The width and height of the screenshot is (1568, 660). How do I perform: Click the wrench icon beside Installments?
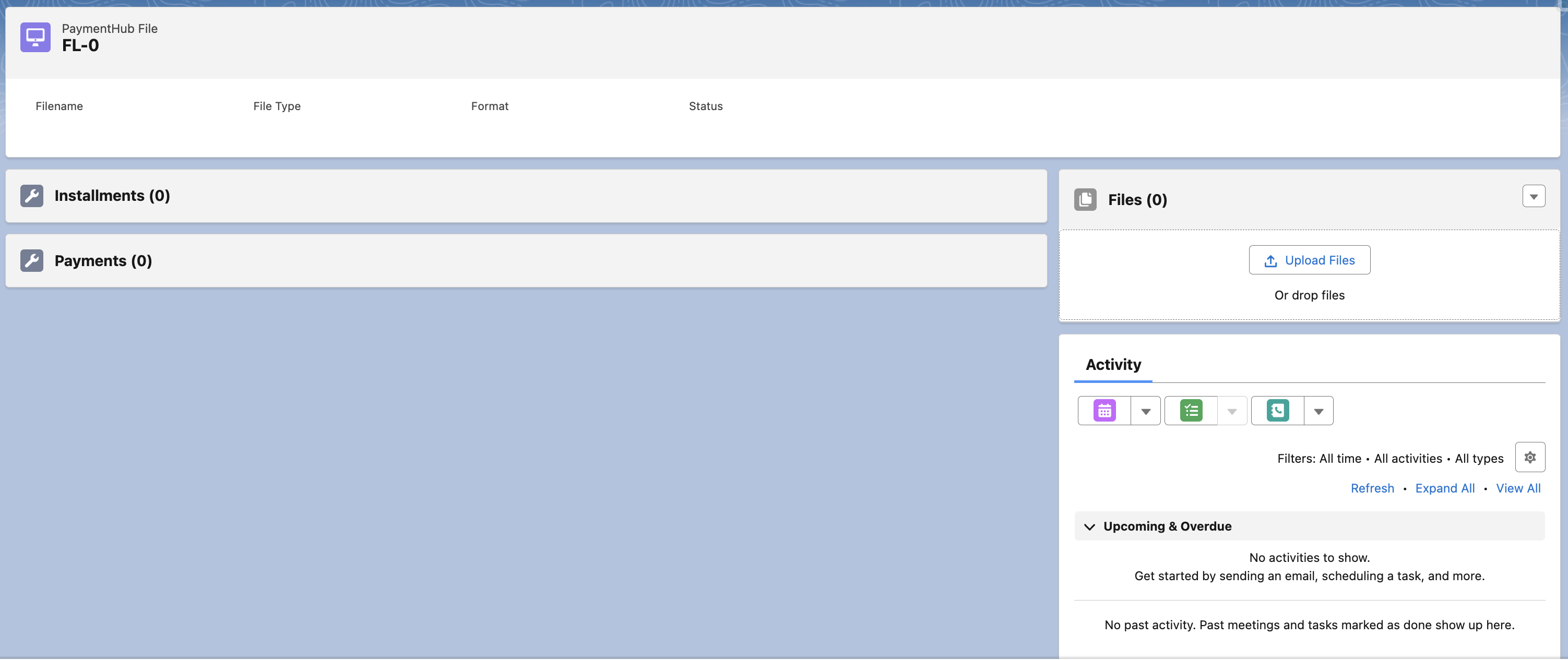pyautogui.click(x=32, y=195)
